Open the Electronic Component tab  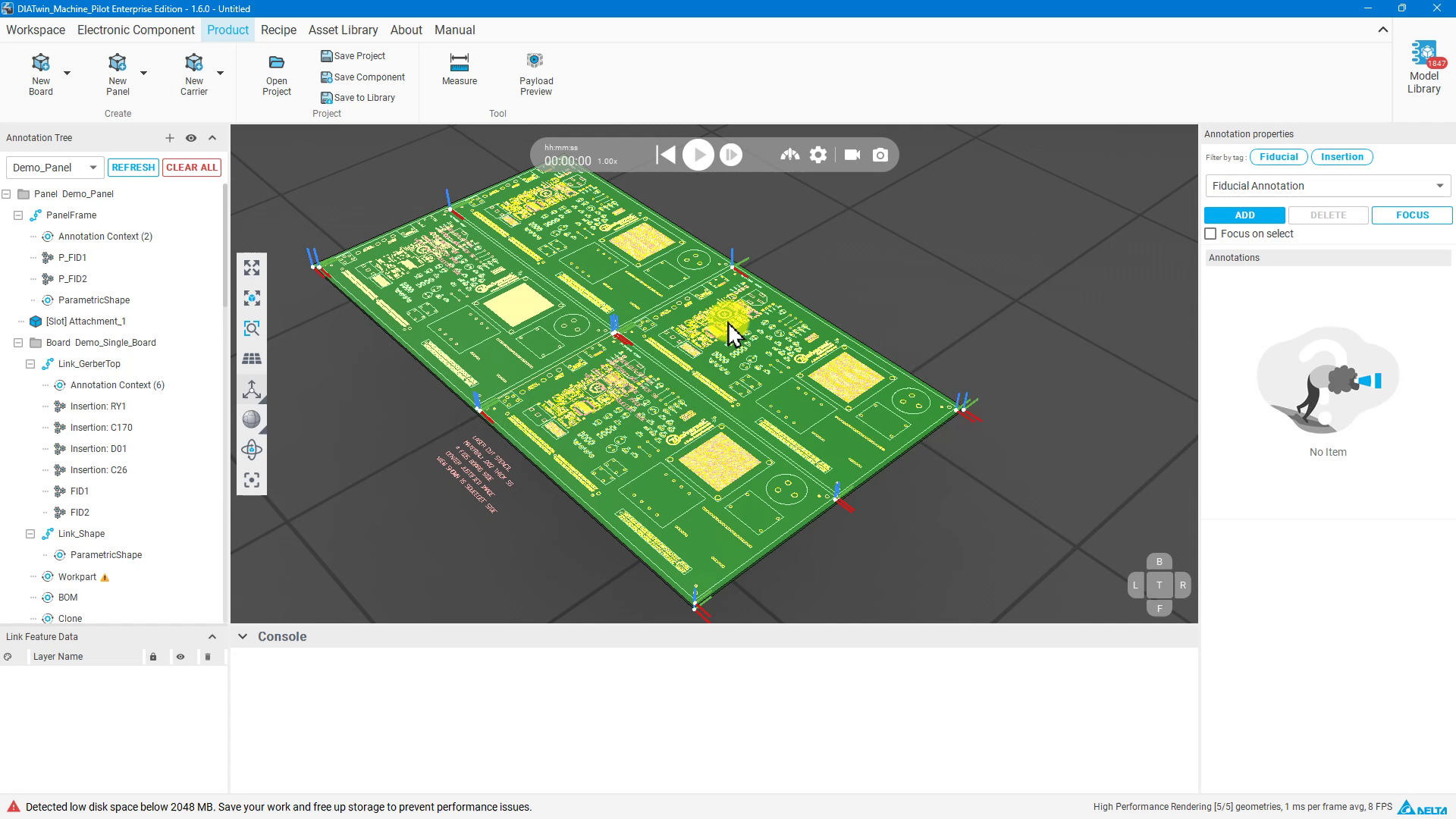pyautogui.click(x=136, y=30)
